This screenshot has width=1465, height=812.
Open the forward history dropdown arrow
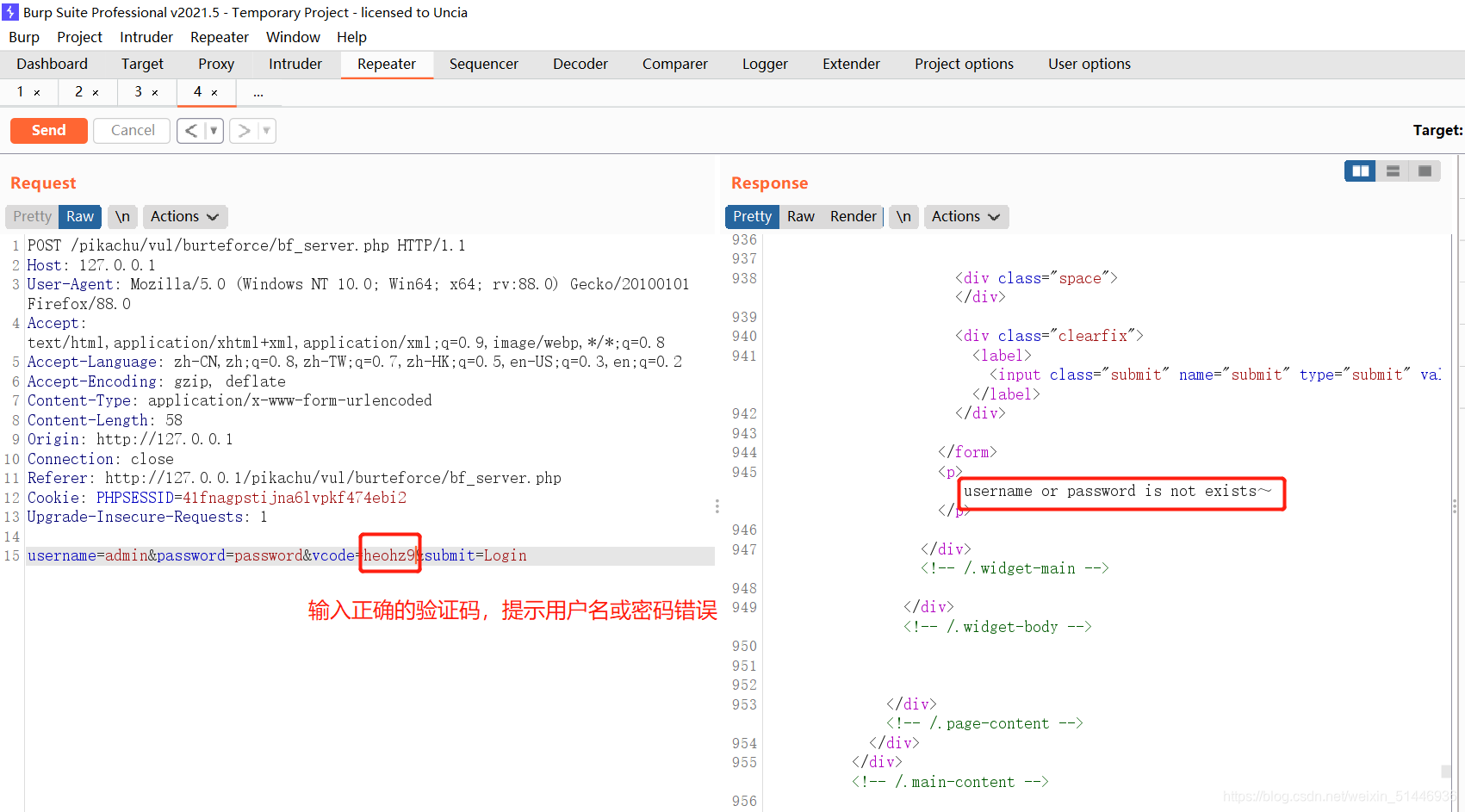(x=266, y=131)
